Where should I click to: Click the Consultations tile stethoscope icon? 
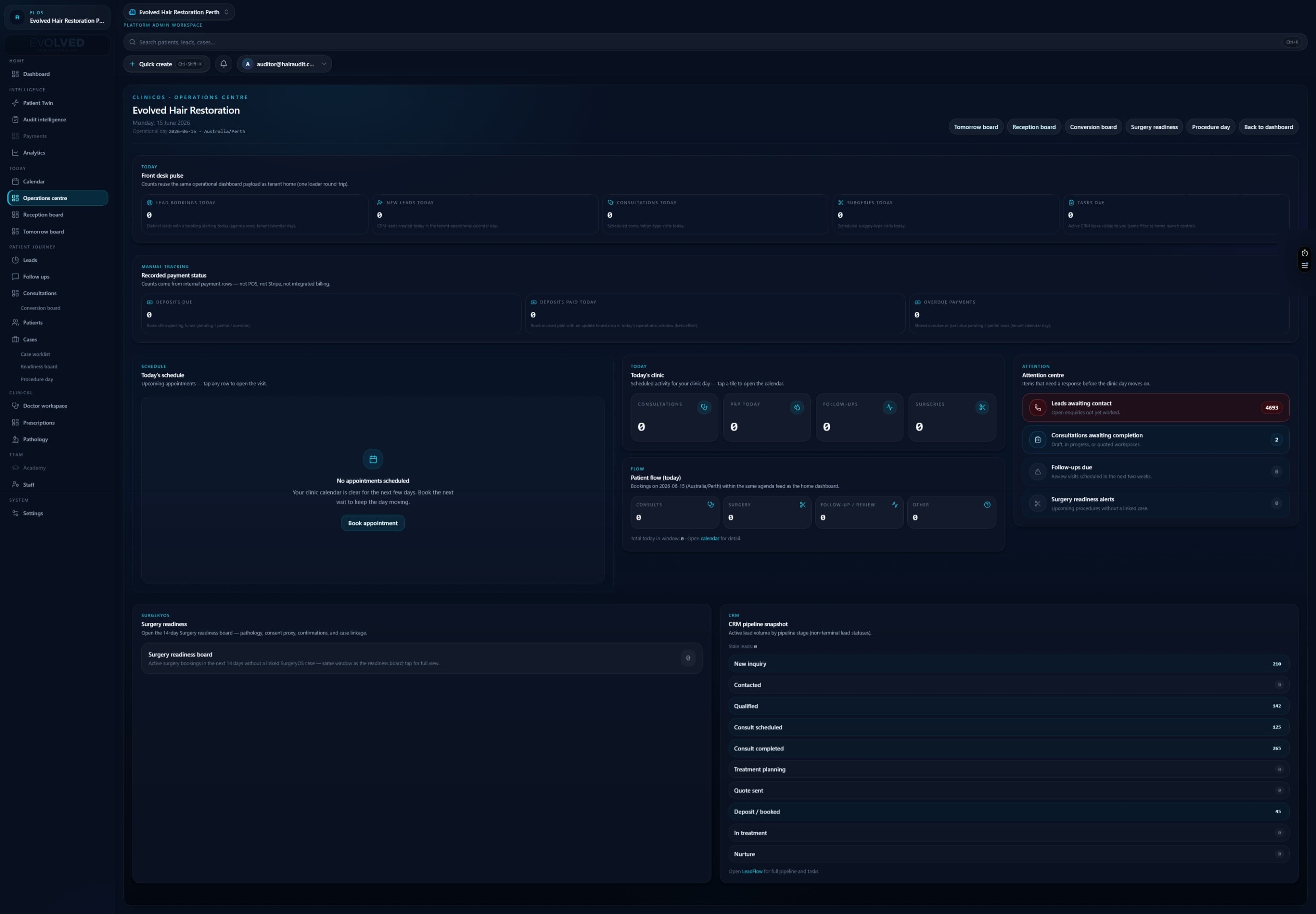pyautogui.click(x=704, y=407)
